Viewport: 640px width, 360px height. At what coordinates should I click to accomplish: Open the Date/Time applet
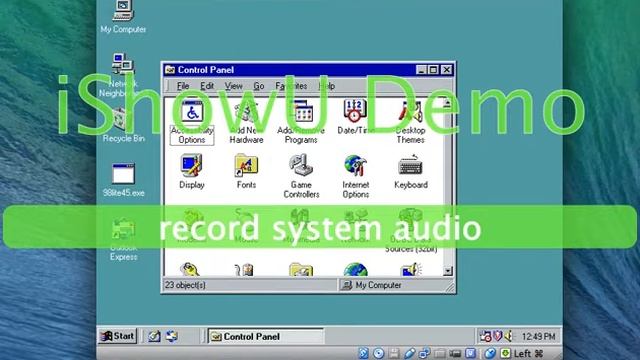[x=355, y=117]
